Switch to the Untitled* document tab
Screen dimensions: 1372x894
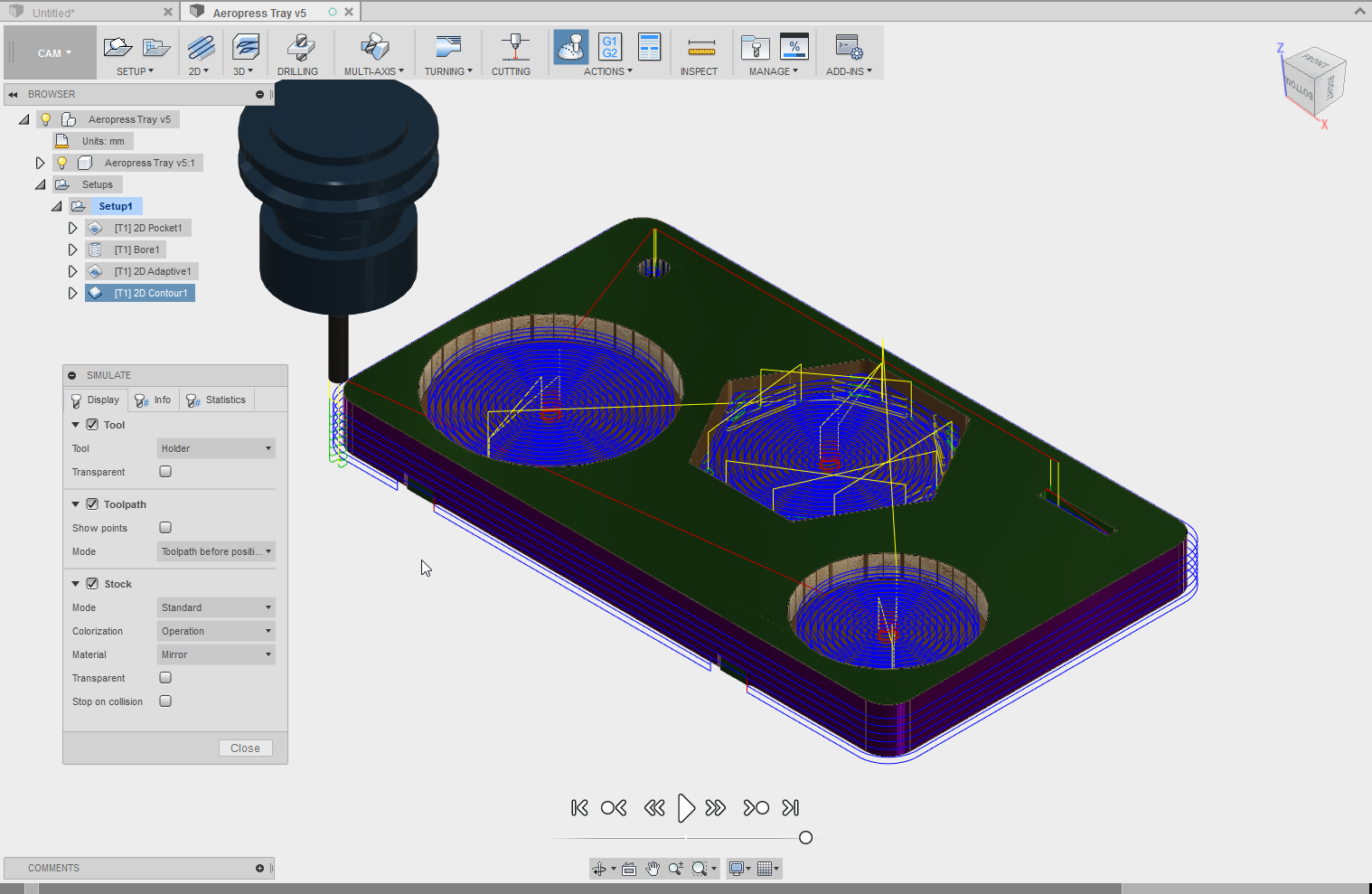54,13
